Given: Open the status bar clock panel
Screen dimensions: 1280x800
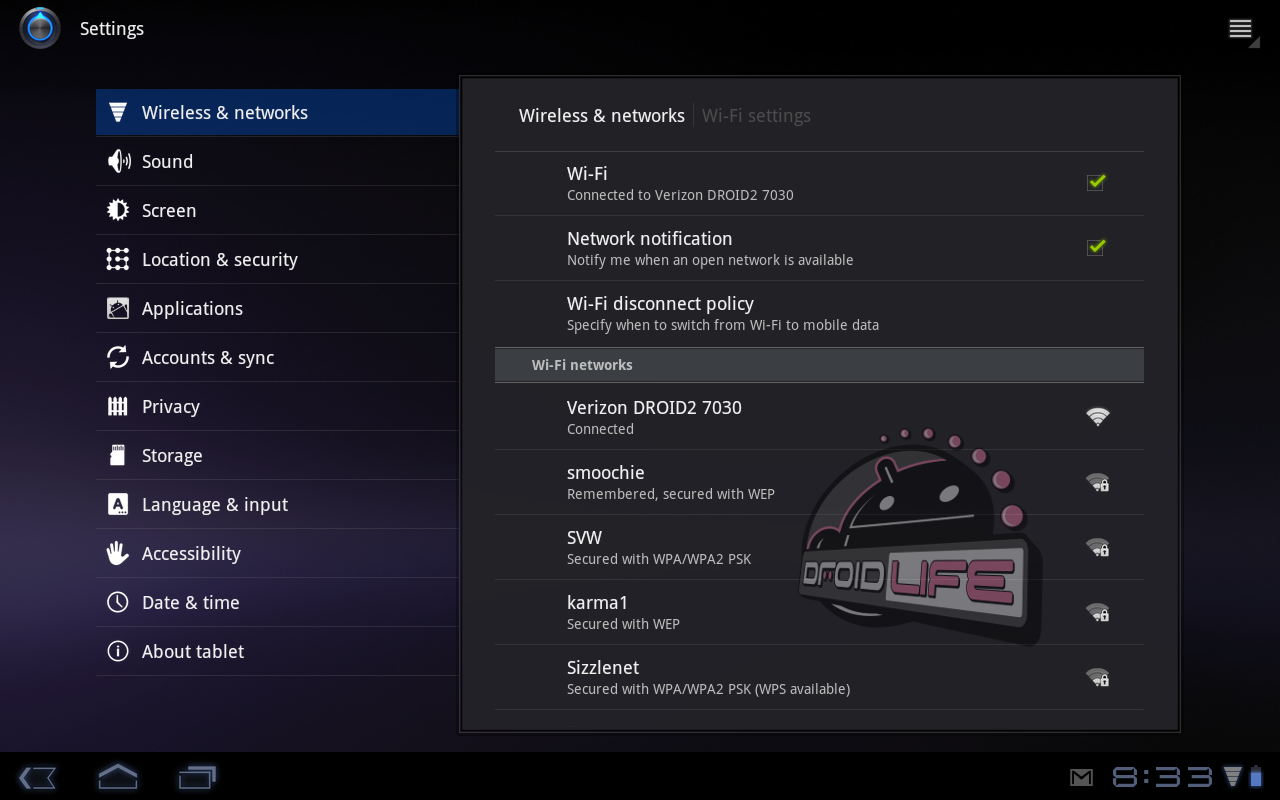Looking at the screenshot, I should click(1162, 777).
